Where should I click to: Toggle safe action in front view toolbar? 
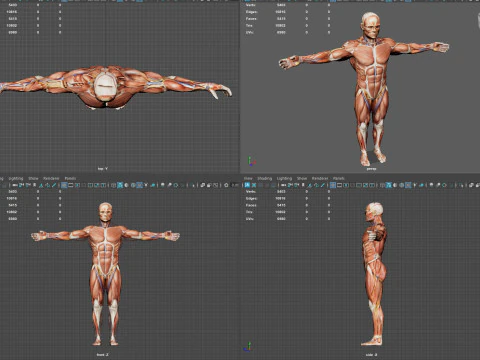[x=97, y=185]
